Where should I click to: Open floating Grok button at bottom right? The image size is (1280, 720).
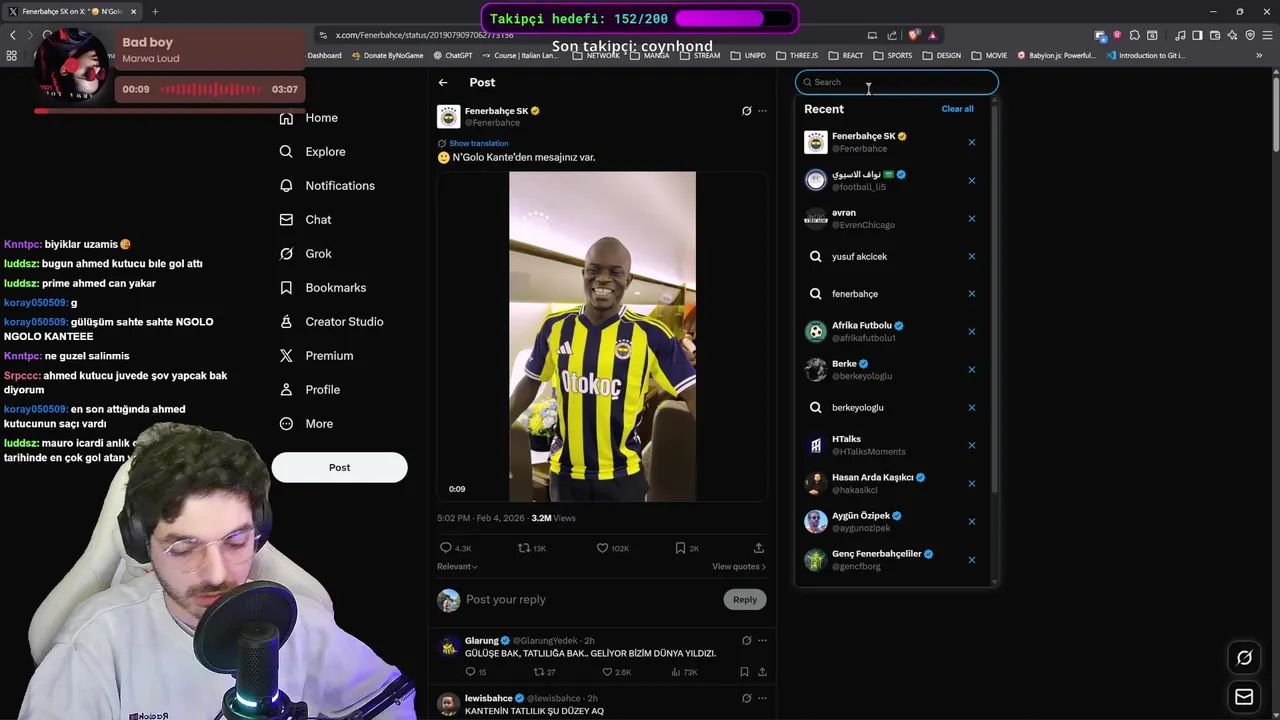(1244, 658)
